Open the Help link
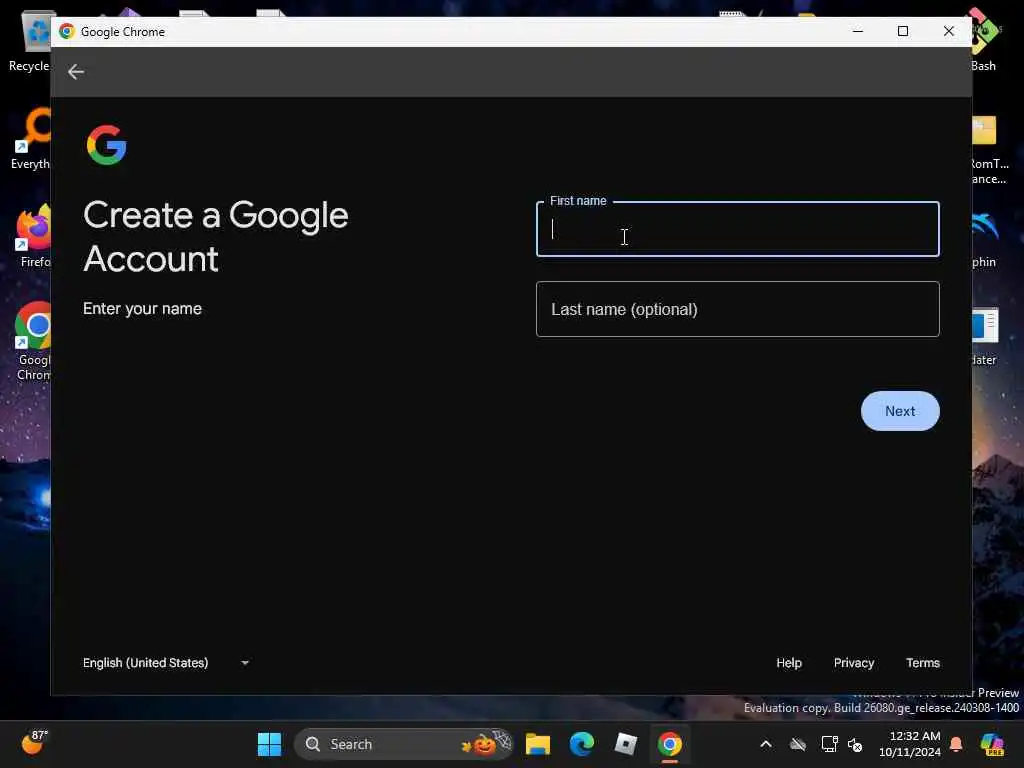 tap(789, 663)
